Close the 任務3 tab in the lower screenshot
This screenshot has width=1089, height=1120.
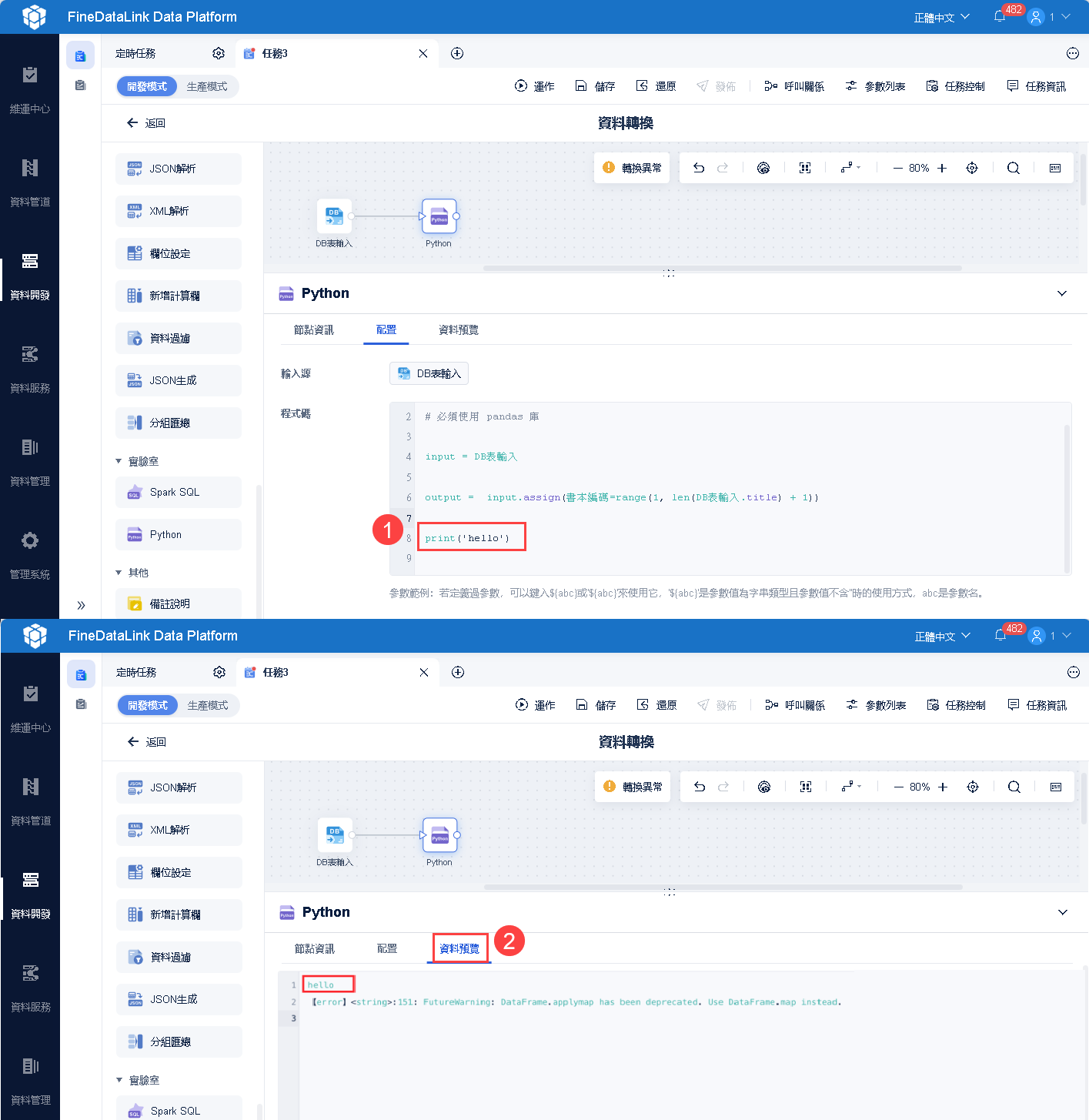coord(423,672)
